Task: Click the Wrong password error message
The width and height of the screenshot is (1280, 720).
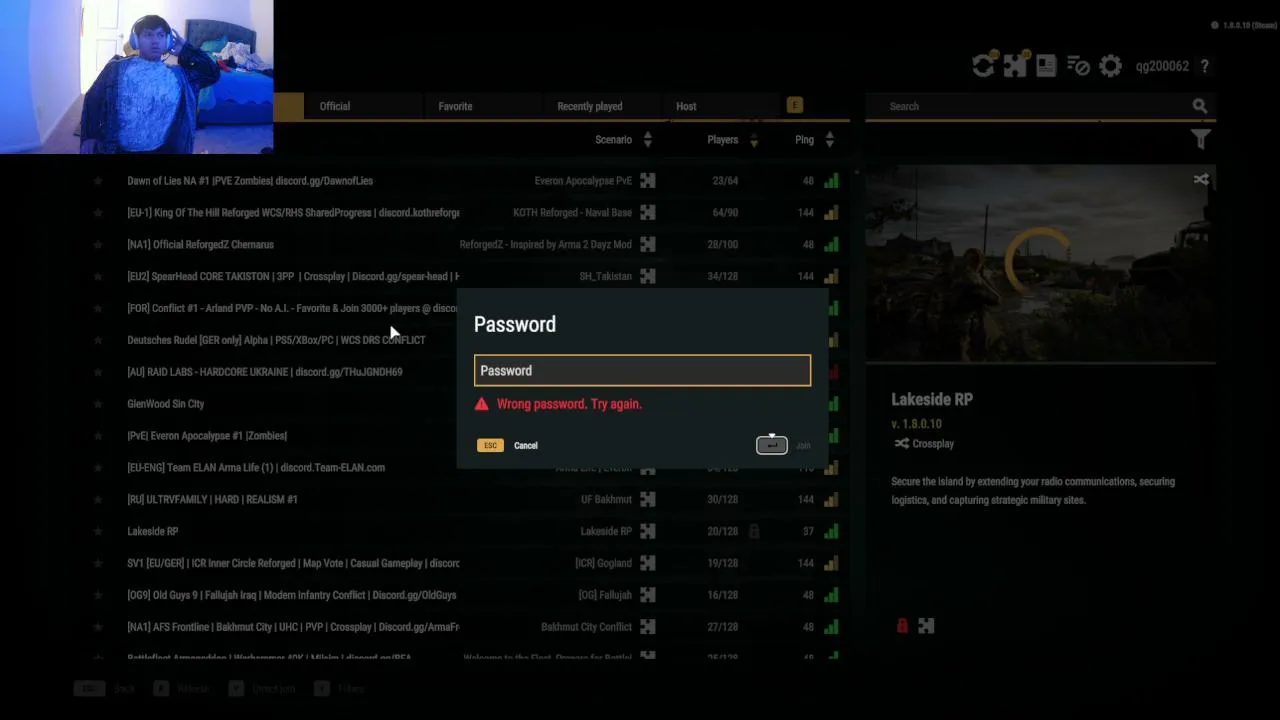Action: click(x=569, y=404)
